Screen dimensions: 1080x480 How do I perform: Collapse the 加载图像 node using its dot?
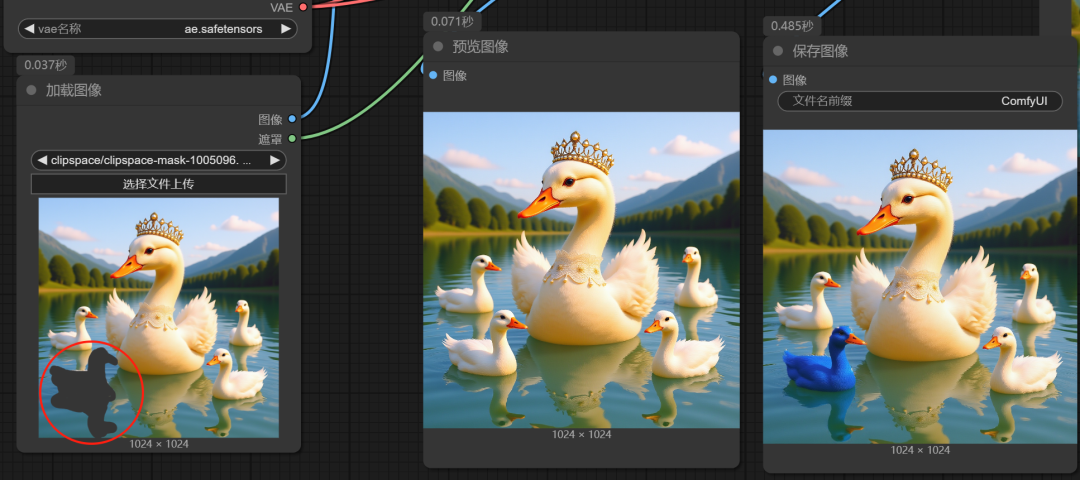pos(31,90)
